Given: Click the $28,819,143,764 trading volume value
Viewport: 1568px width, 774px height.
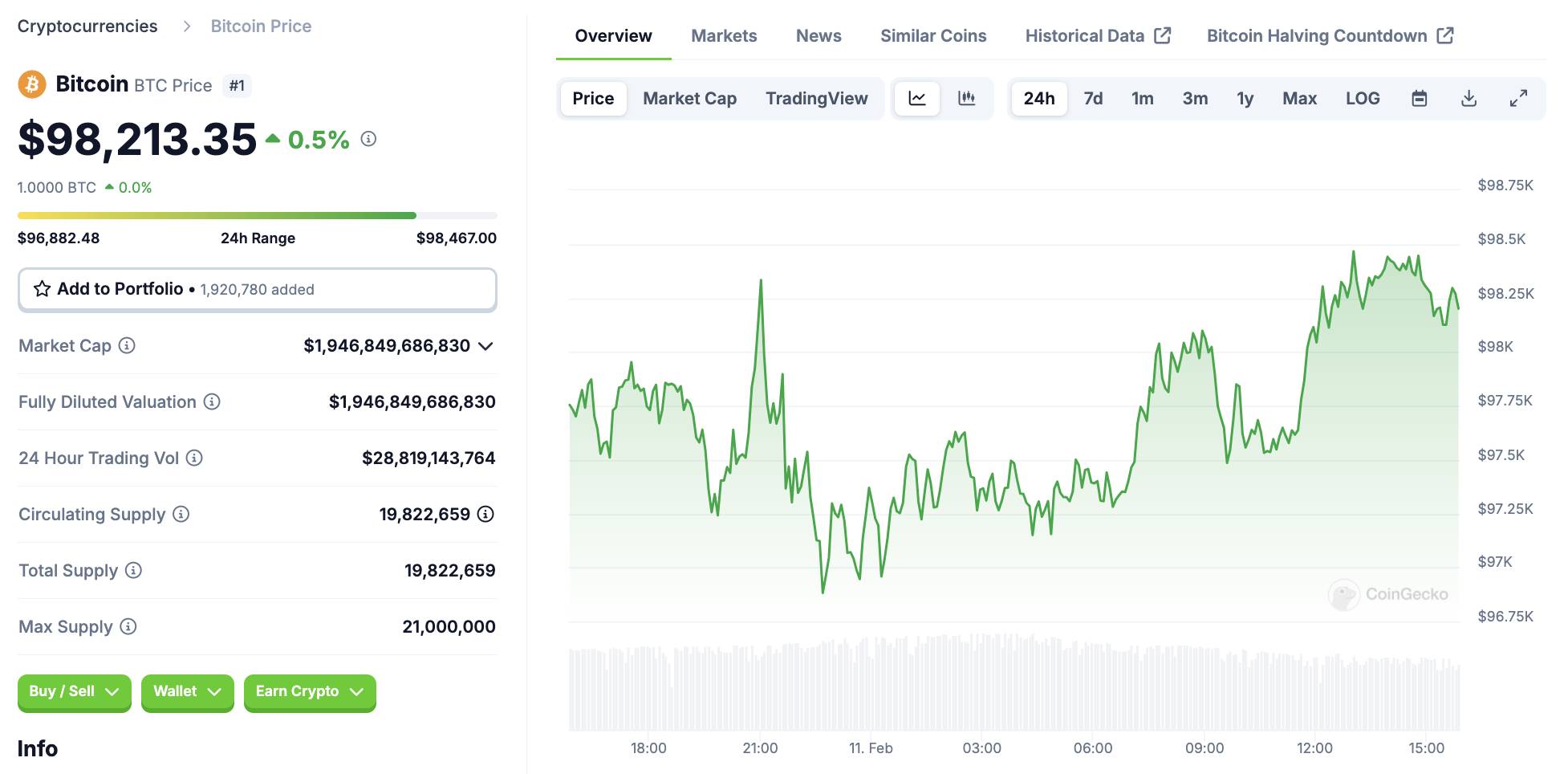Looking at the screenshot, I should click(x=429, y=458).
